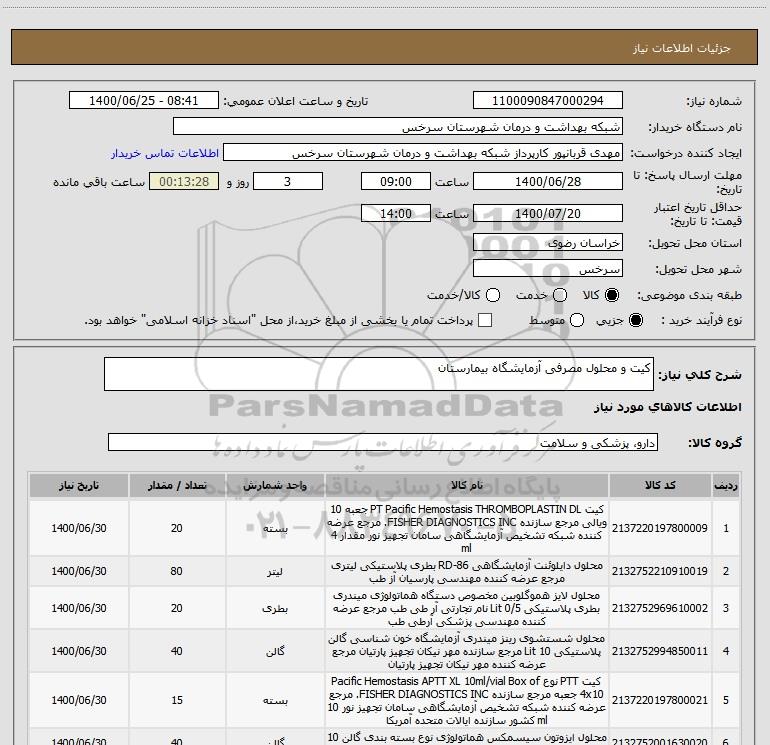Click the price validity date 1400/07/20
Screen dimensions: 770x745
coord(548,214)
